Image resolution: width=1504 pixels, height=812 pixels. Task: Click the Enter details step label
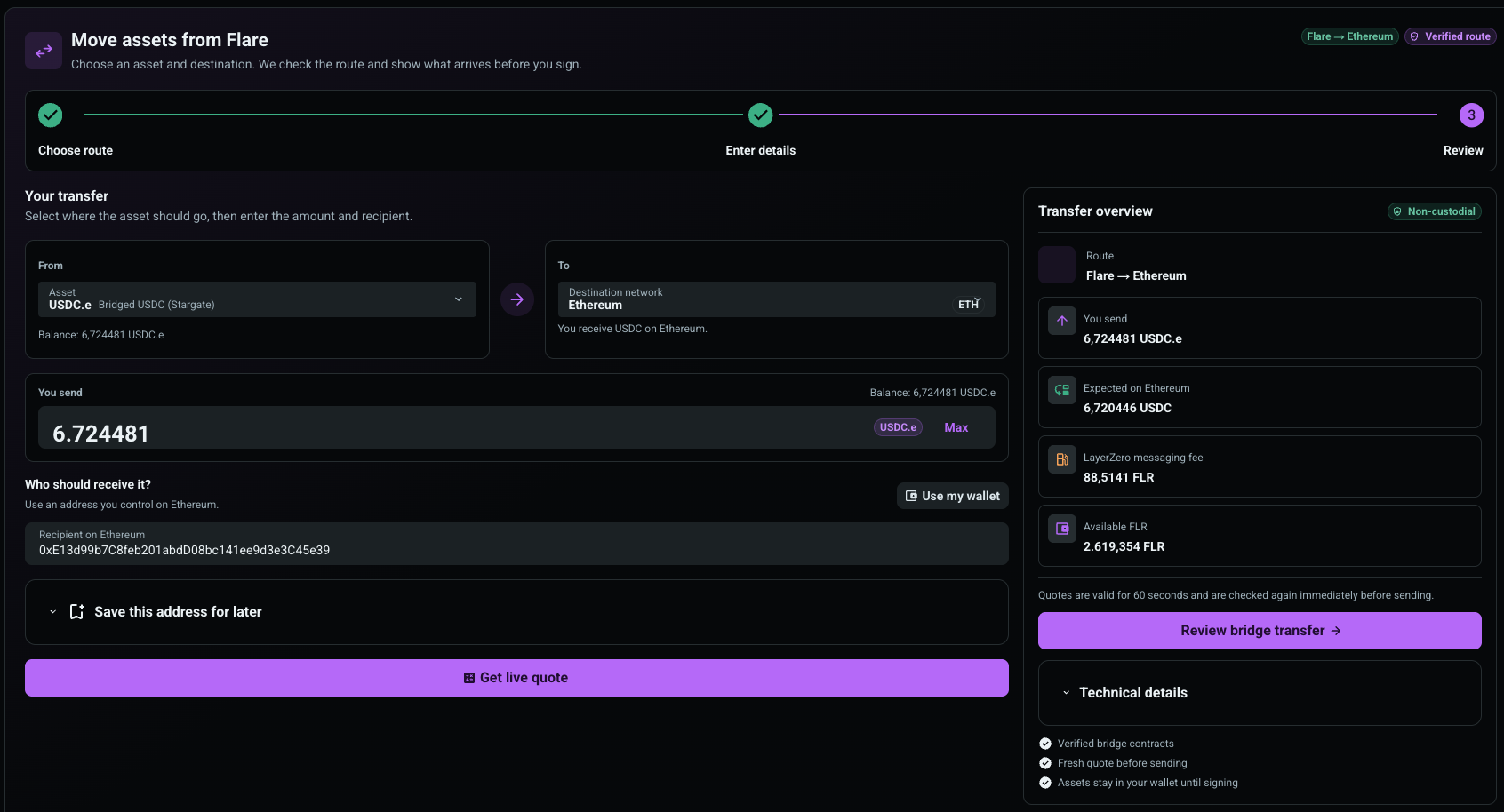pos(760,150)
